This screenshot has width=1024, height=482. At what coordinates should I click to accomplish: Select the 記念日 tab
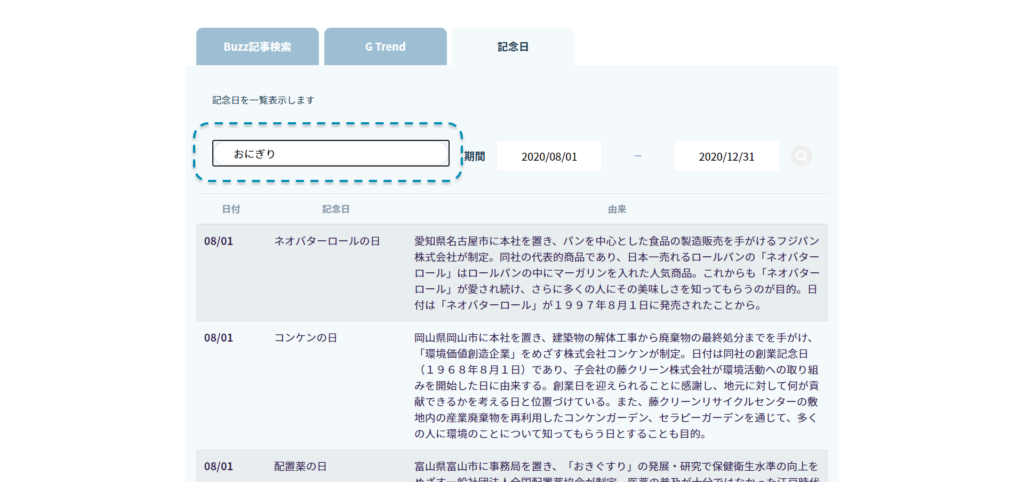pyautogui.click(x=513, y=47)
